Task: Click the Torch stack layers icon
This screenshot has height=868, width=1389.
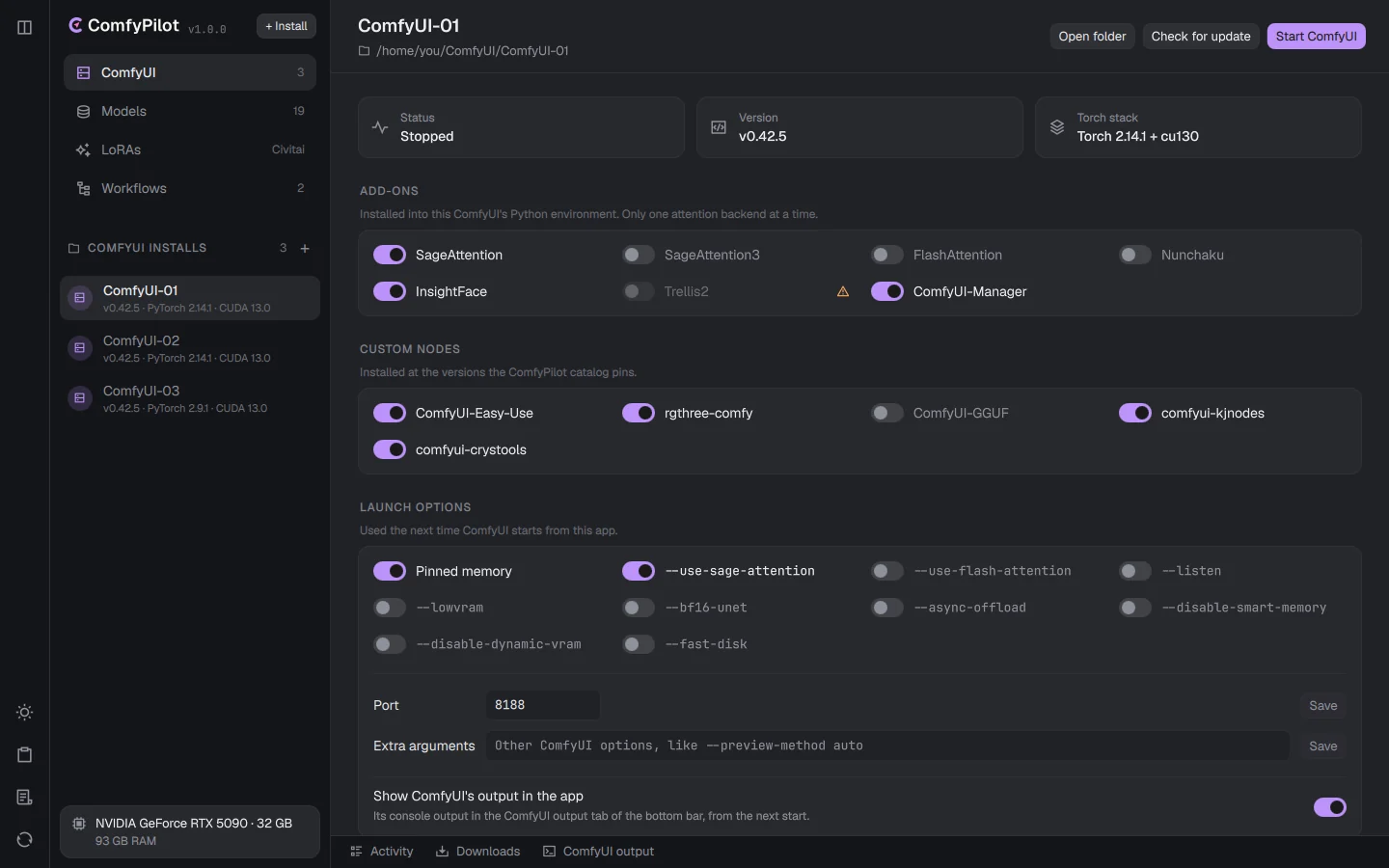Action: 1057,127
